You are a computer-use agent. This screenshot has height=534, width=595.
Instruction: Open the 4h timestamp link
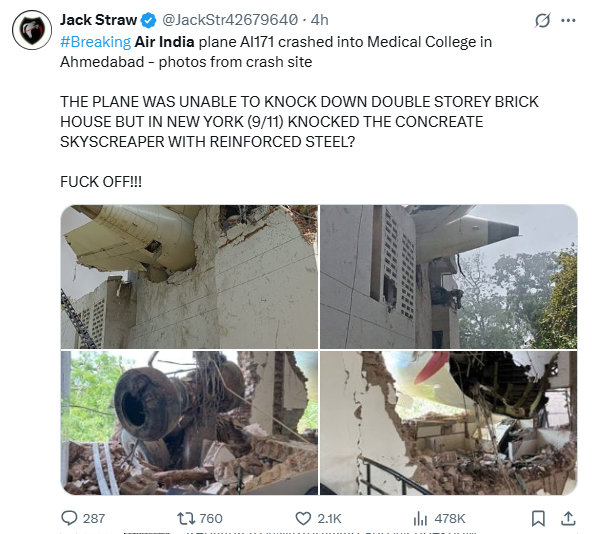pyautogui.click(x=320, y=20)
